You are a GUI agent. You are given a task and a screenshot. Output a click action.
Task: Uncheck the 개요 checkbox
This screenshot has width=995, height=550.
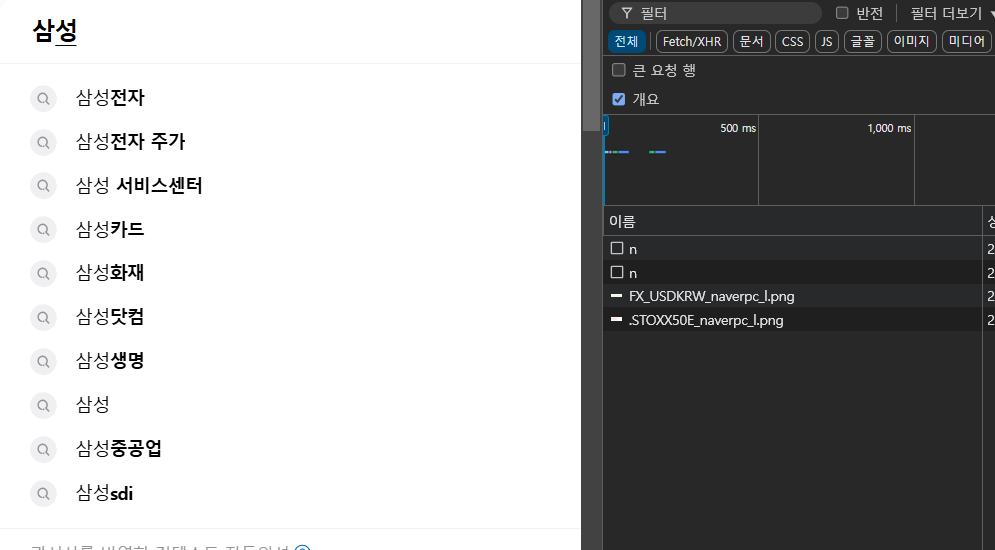tap(619, 99)
